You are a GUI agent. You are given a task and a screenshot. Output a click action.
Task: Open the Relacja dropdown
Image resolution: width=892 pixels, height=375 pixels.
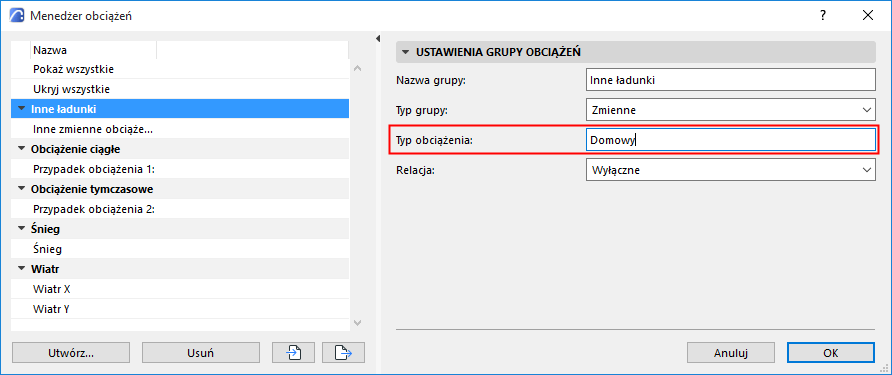pyautogui.click(x=730, y=170)
